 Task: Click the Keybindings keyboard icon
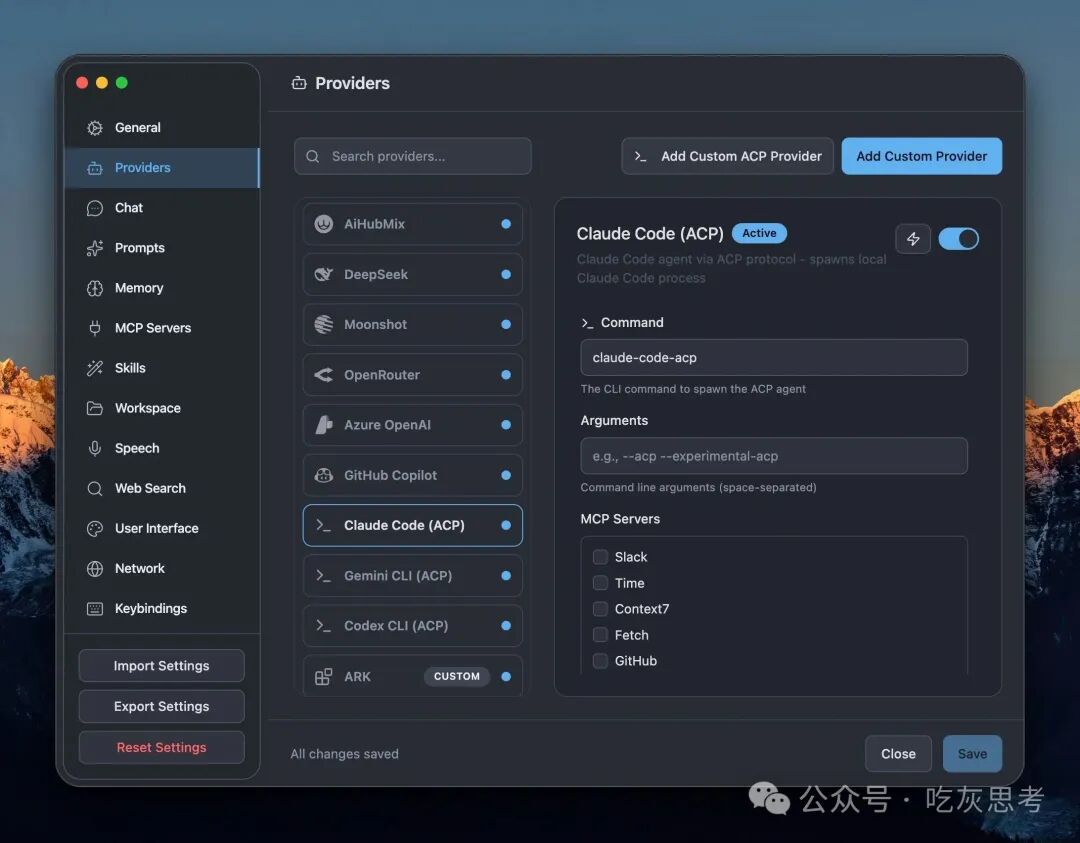95,608
